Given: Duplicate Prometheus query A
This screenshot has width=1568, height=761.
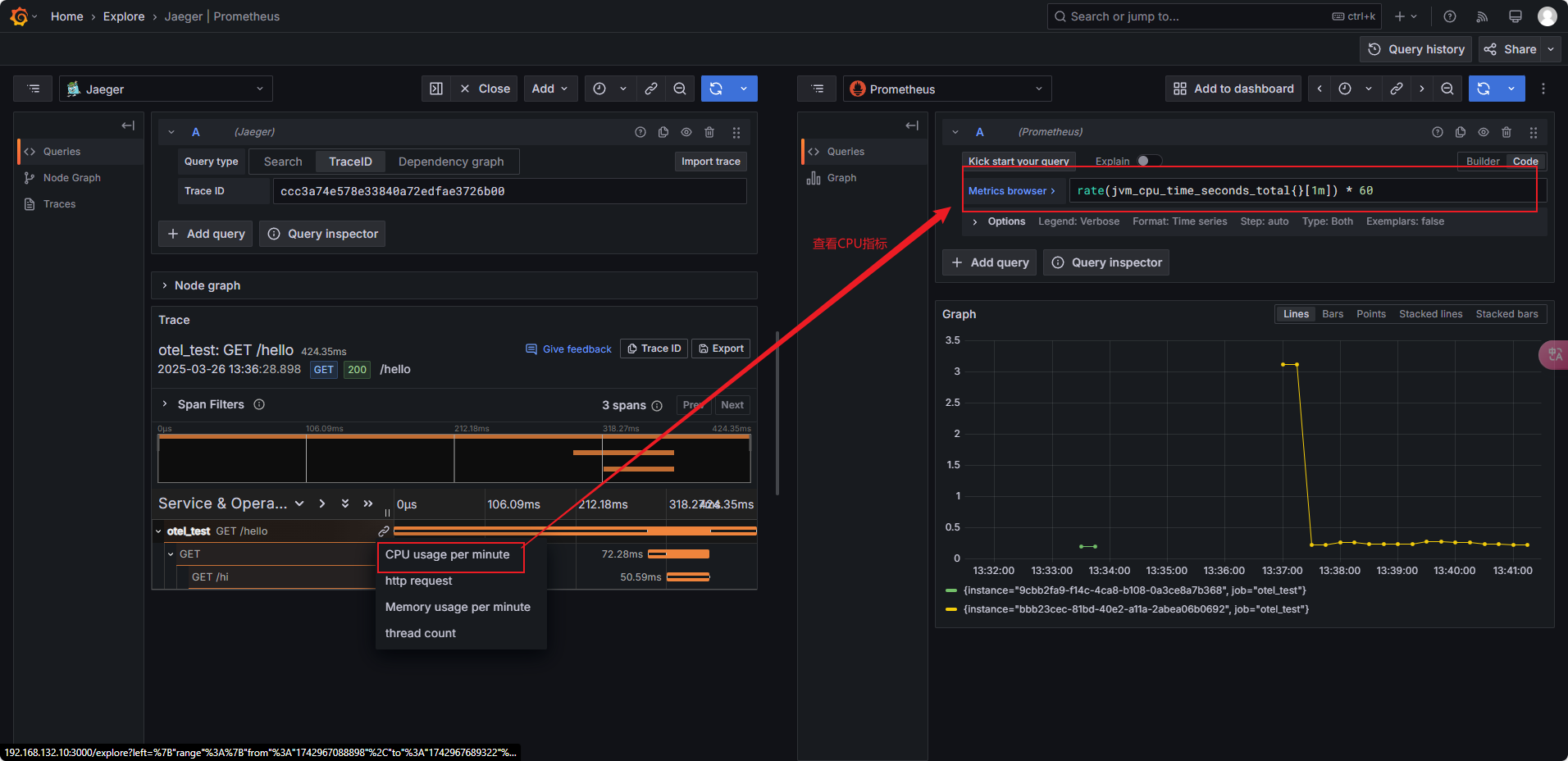Looking at the screenshot, I should click(1461, 132).
